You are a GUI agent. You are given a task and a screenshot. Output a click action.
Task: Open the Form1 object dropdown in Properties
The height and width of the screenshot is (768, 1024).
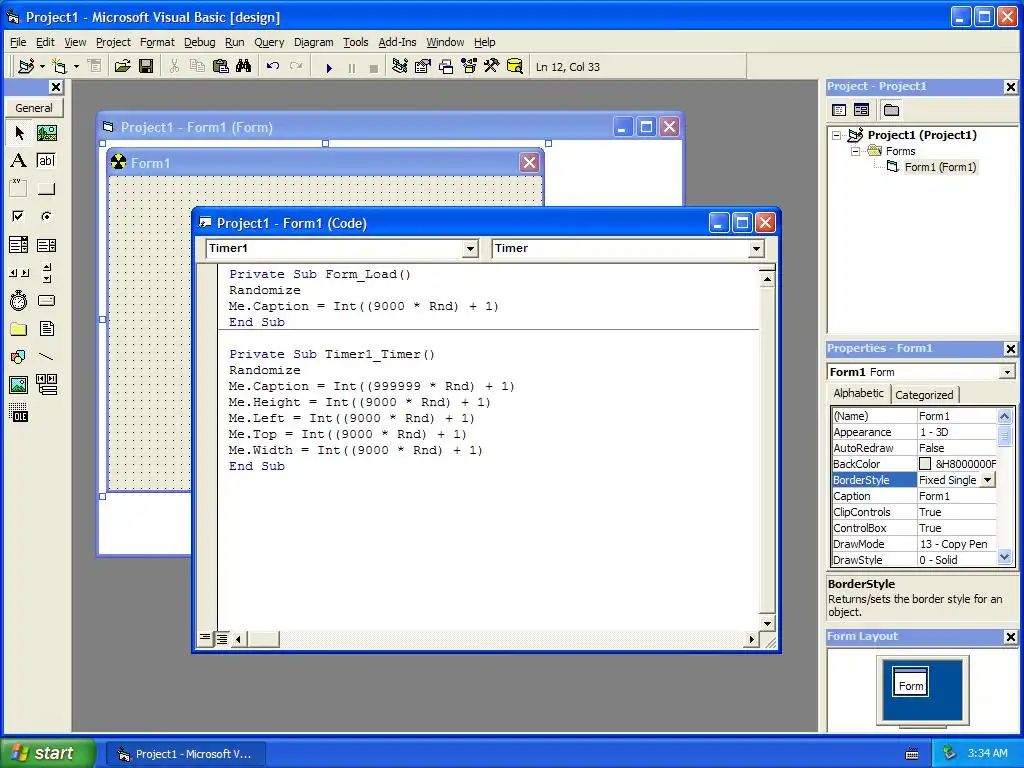click(x=1008, y=372)
